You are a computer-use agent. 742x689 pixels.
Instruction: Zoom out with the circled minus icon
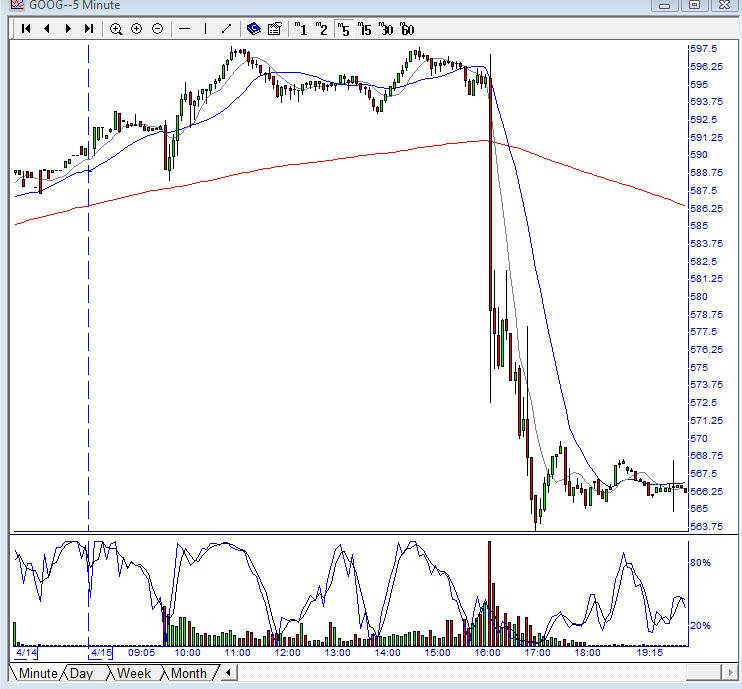pyautogui.click(x=158, y=29)
